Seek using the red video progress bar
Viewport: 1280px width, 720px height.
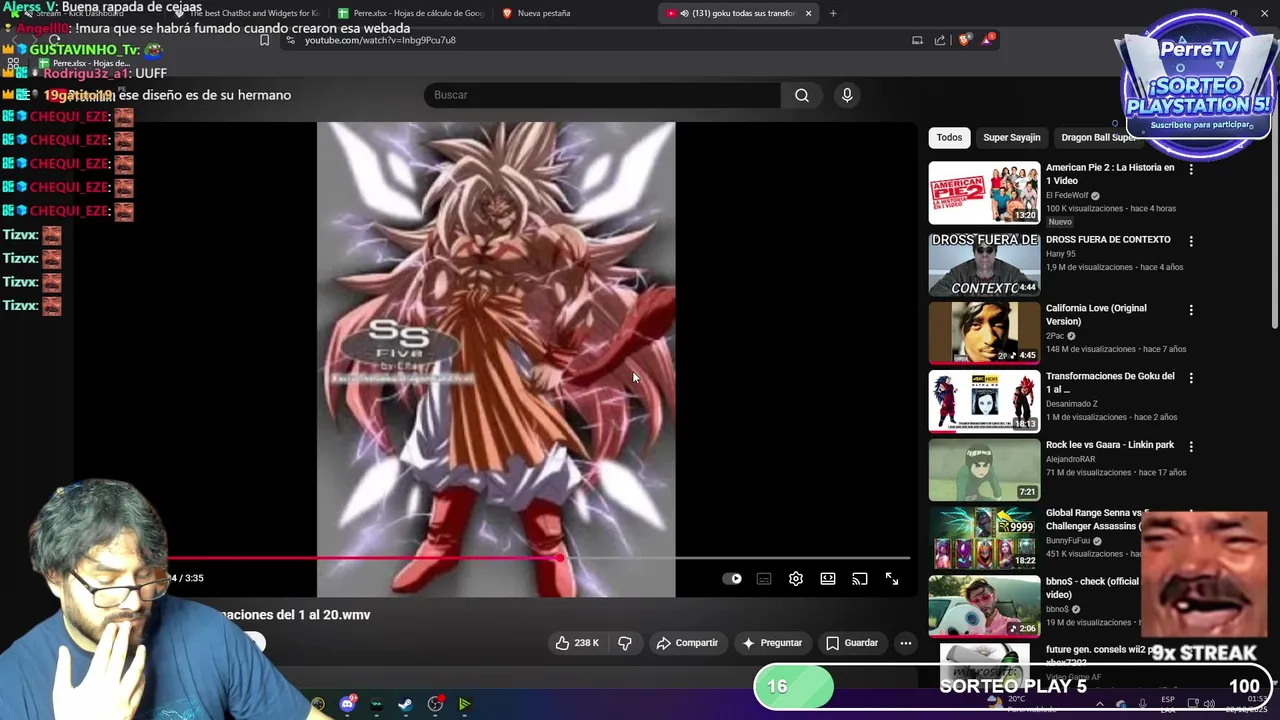pyautogui.click(x=539, y=558)
